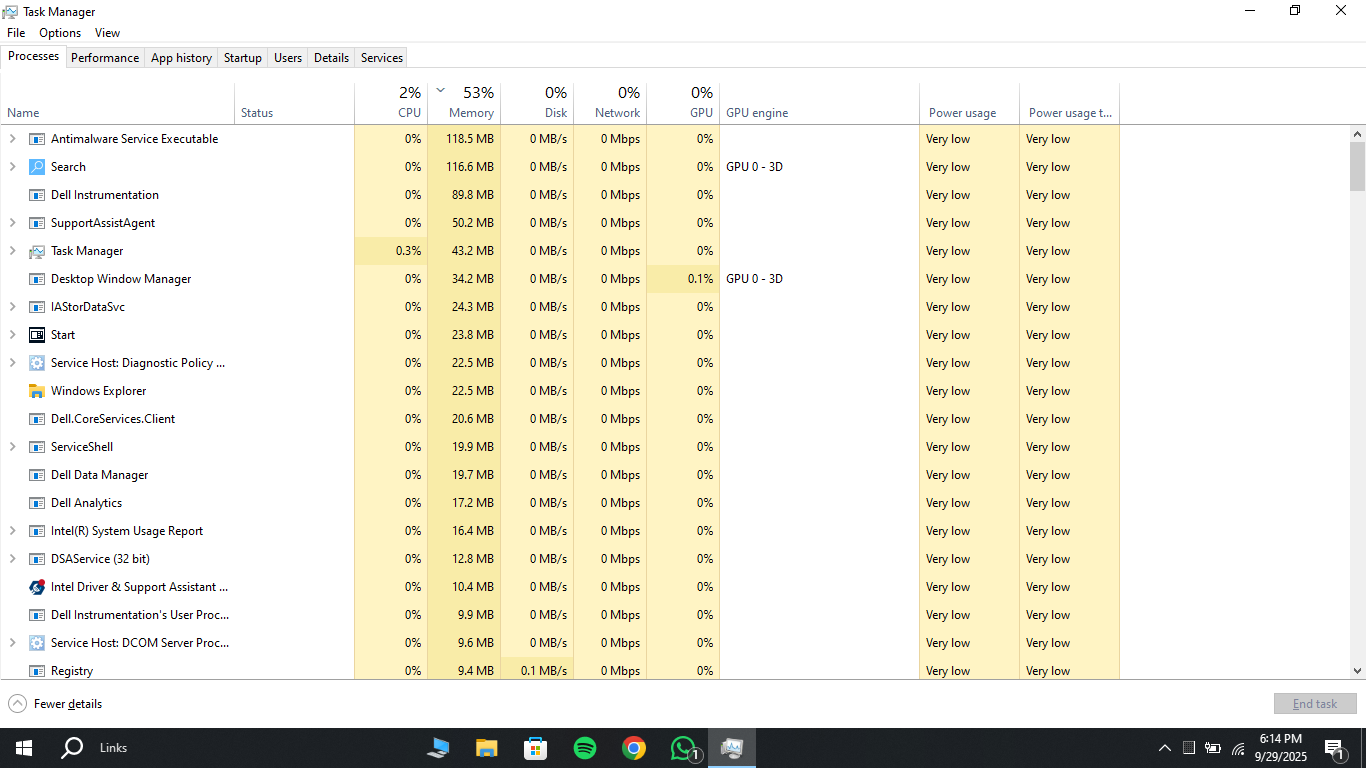The image size is (1366, 768).
Task: Expand the DSAService (32 bit) process group
Action: pos(13,559)
